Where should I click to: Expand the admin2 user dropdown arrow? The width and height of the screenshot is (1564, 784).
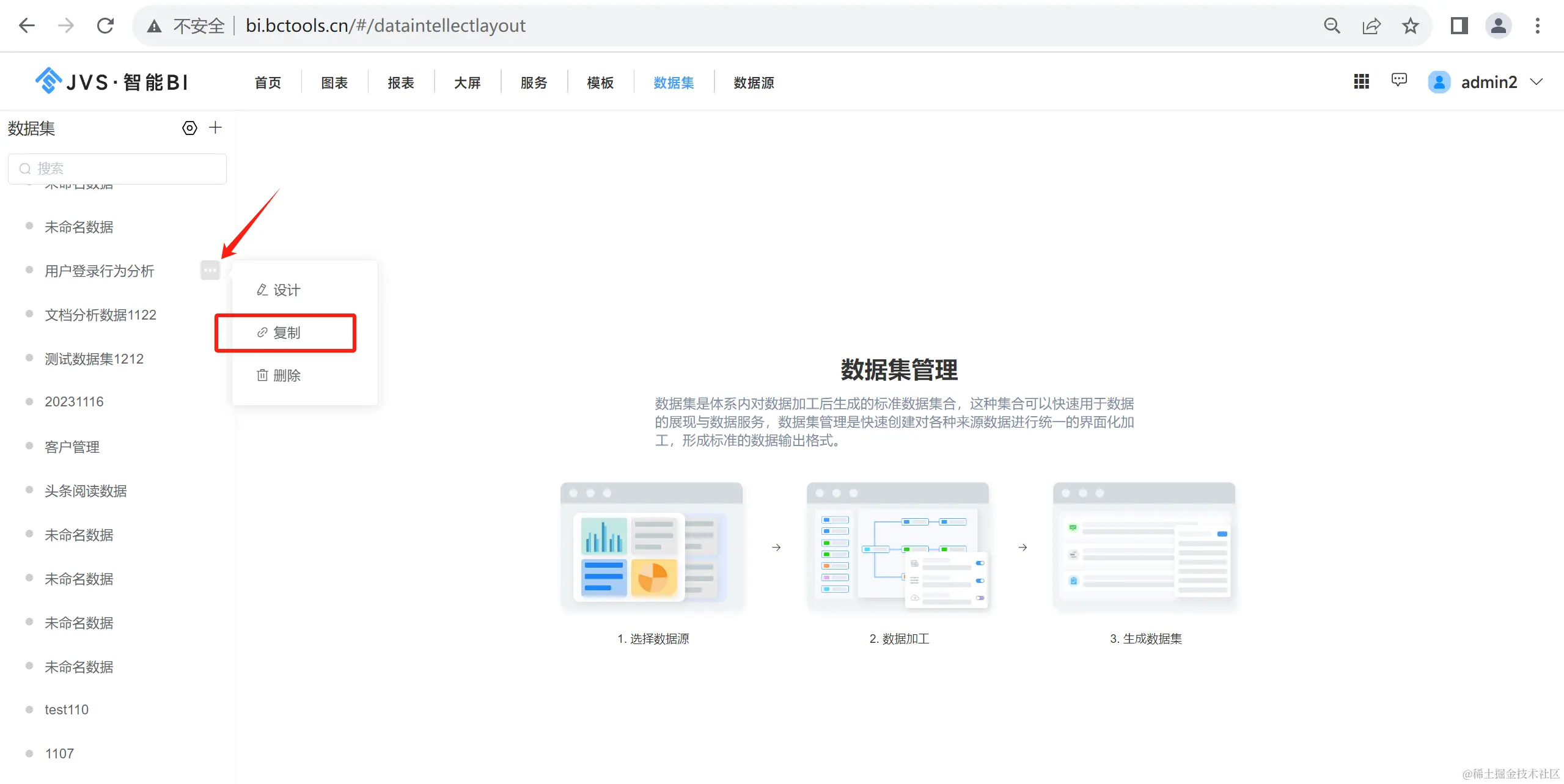click(1536, 82)
